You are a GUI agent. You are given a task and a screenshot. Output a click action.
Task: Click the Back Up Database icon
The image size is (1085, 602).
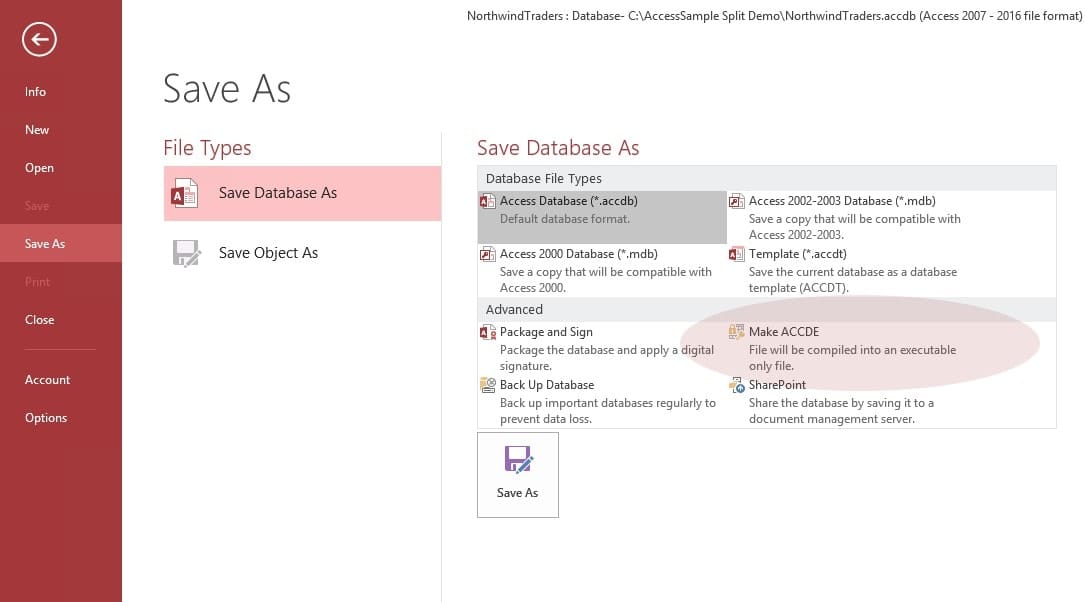point(487,385)
